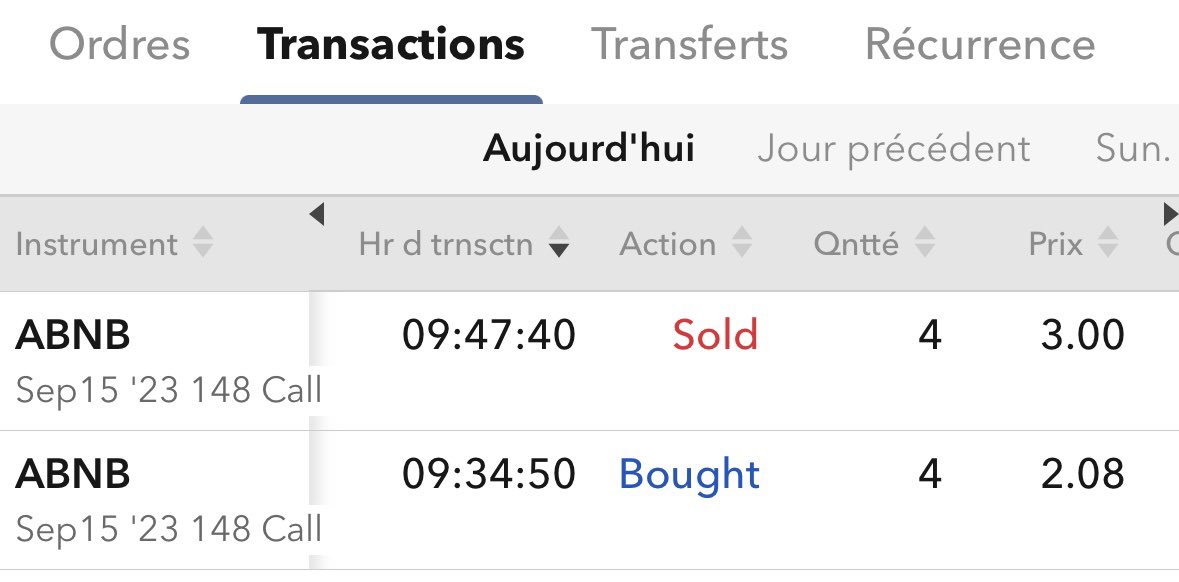Select the 09:47:40 transaction time
This screenshot has width=1179, height=582.
pos(489,335)
